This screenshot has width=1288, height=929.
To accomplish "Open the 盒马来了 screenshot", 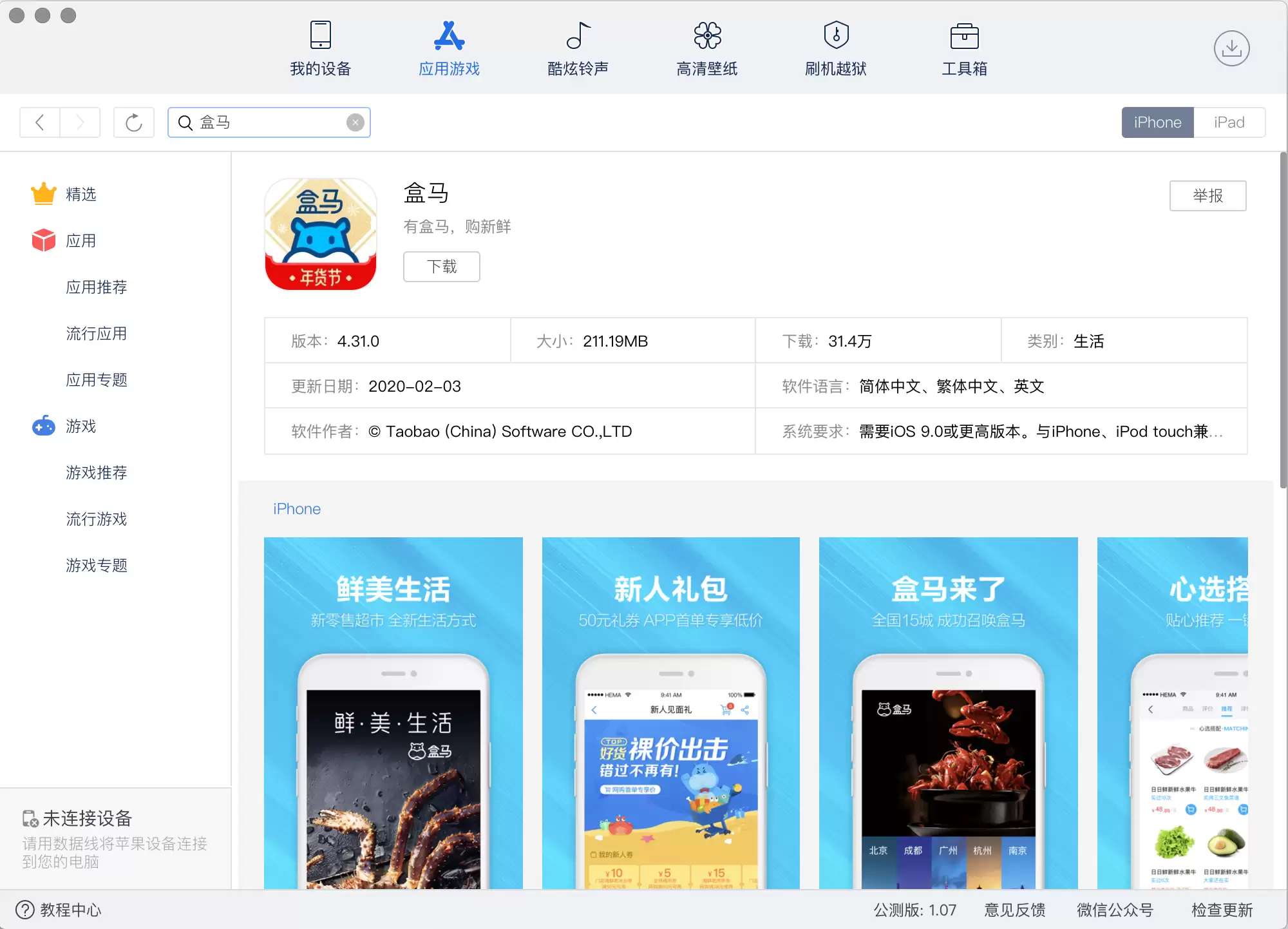I will (948, 713).
